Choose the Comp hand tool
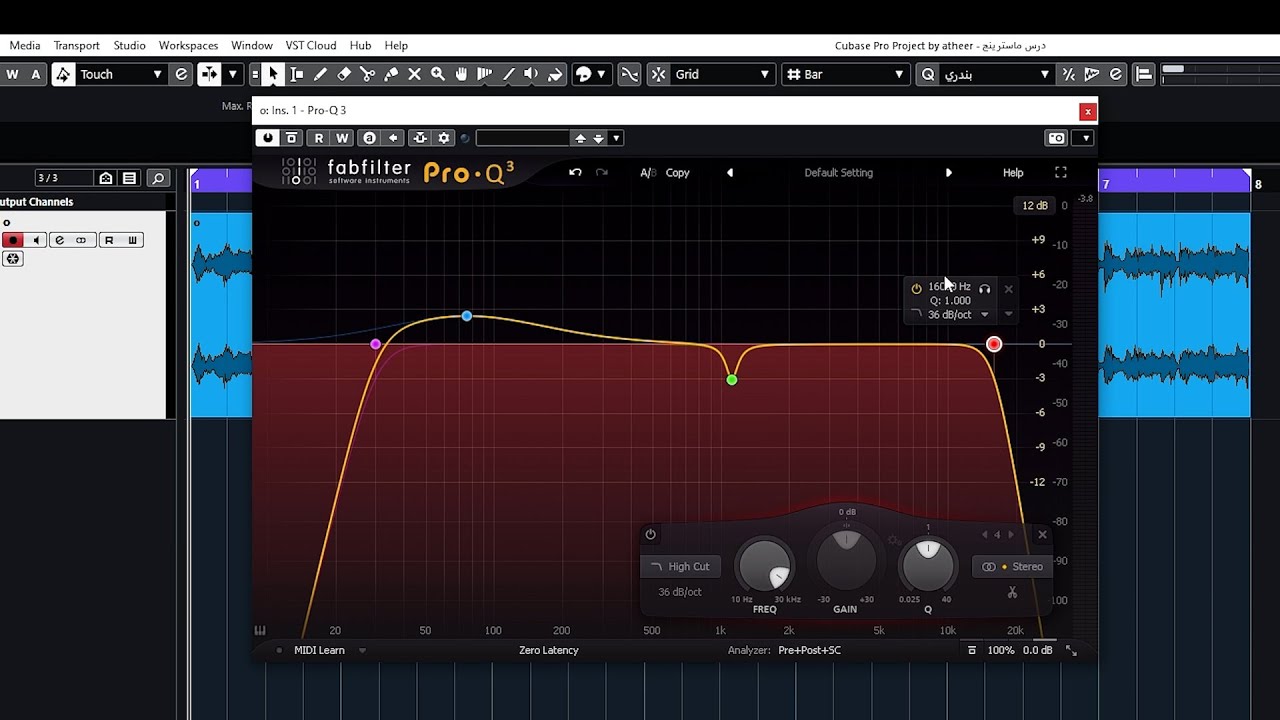Image resolution: width=1280 pixels, height=720 pixels. click(461, 74)
